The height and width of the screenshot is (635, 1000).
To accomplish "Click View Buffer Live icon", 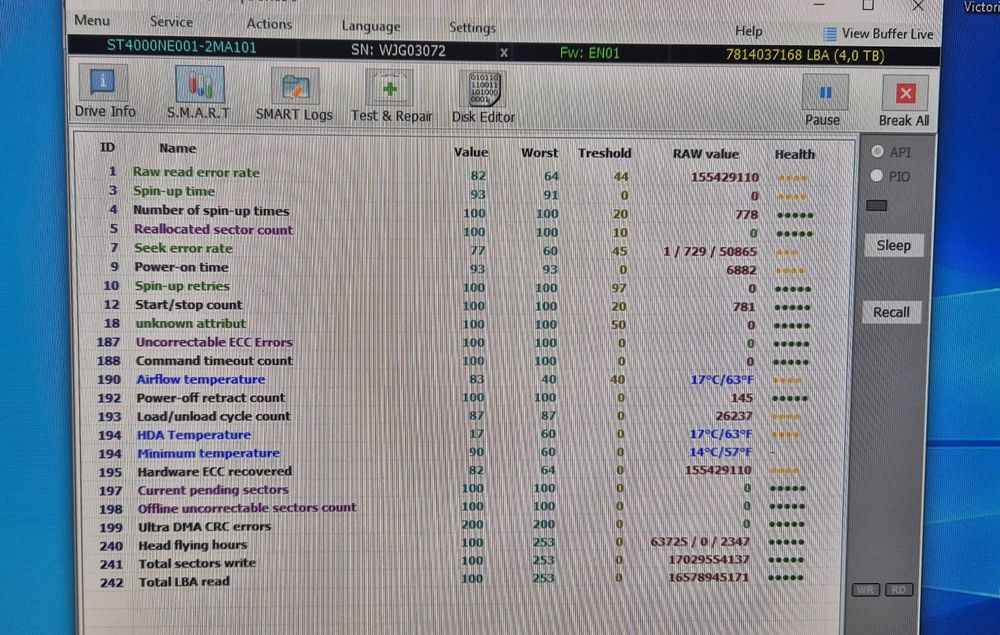I will pos(829,34).
